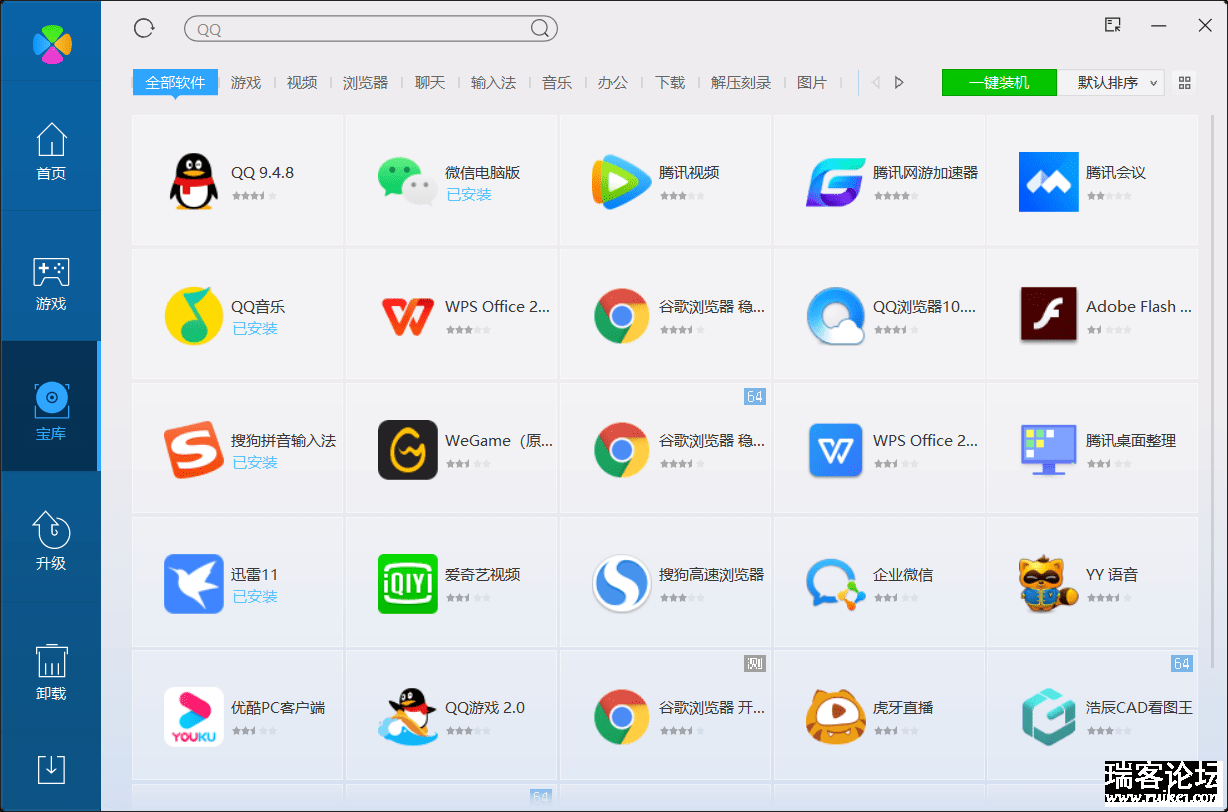Select the 解压刻录 category tab
The width and height of the screenshot is (1228, 812).
[x=741, y=82]
